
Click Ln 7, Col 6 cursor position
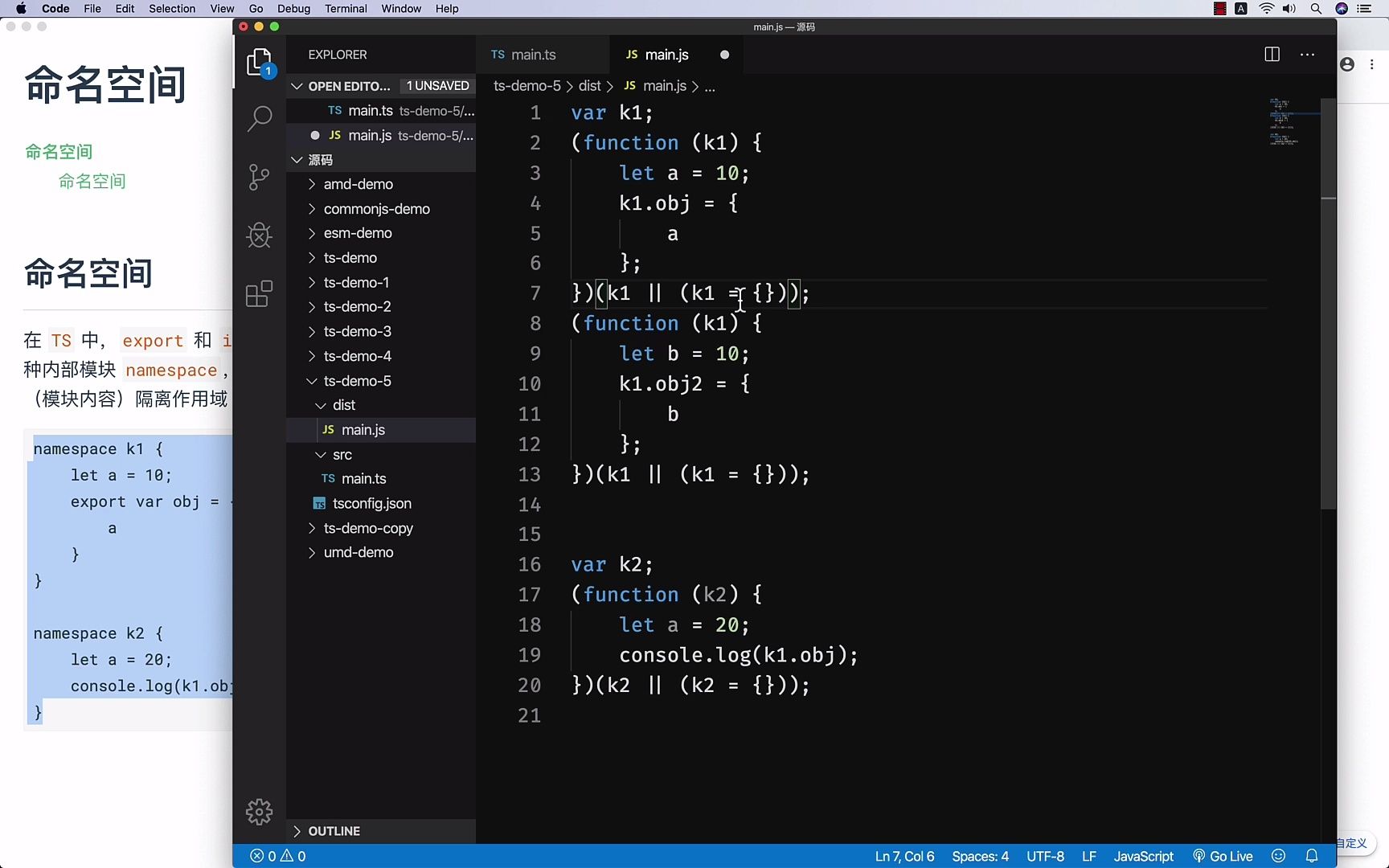tap(904, 856)
